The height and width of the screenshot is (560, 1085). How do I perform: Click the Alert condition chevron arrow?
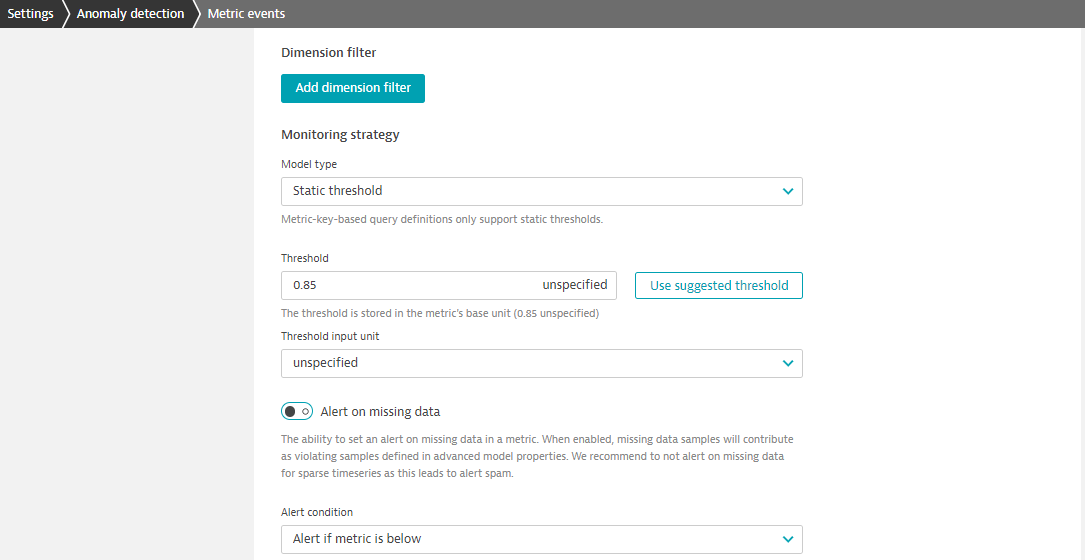point(788,539)
